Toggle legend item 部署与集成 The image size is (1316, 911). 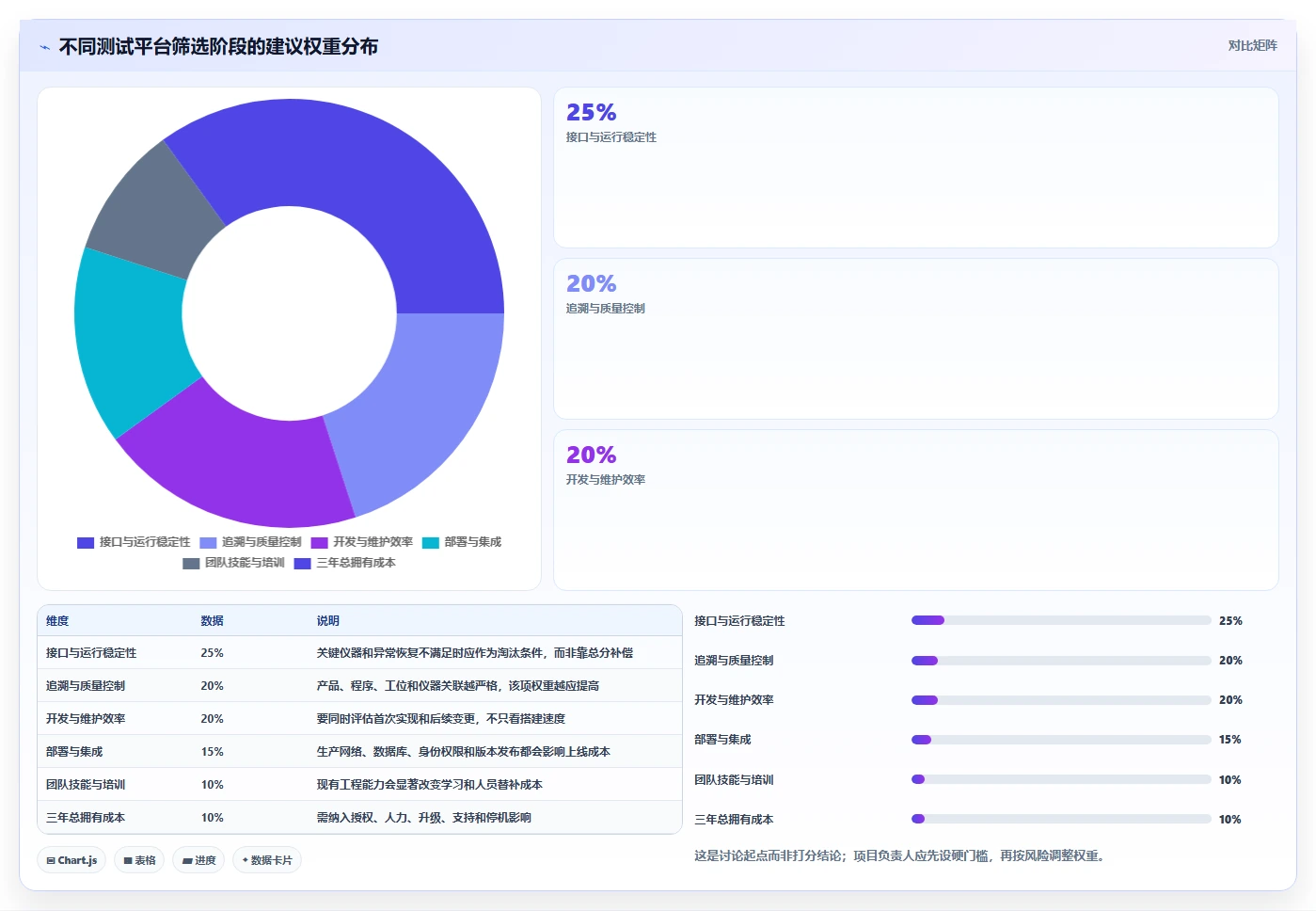coord(462,542)
